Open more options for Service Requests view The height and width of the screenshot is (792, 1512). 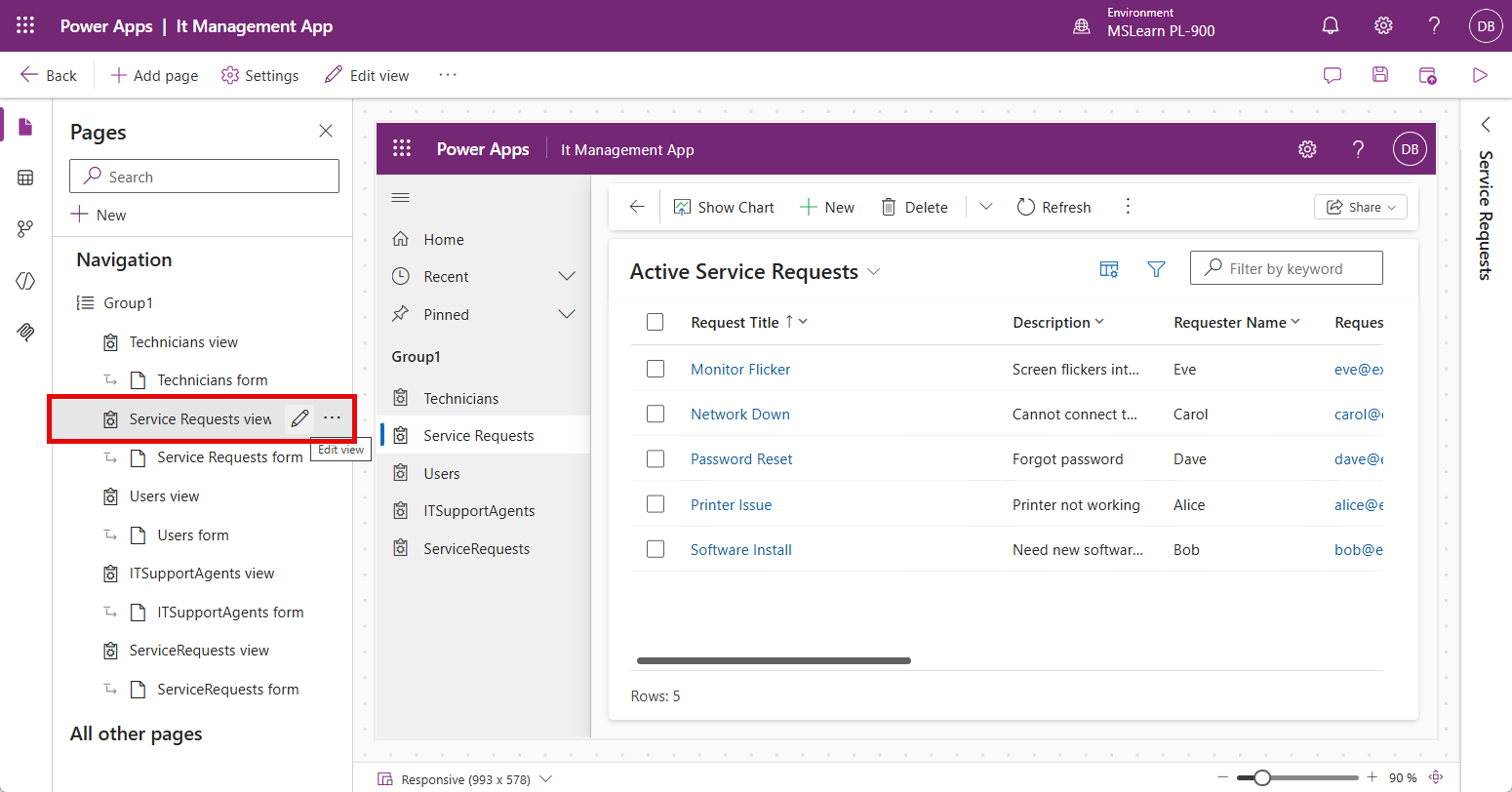[x=333, y=418]
